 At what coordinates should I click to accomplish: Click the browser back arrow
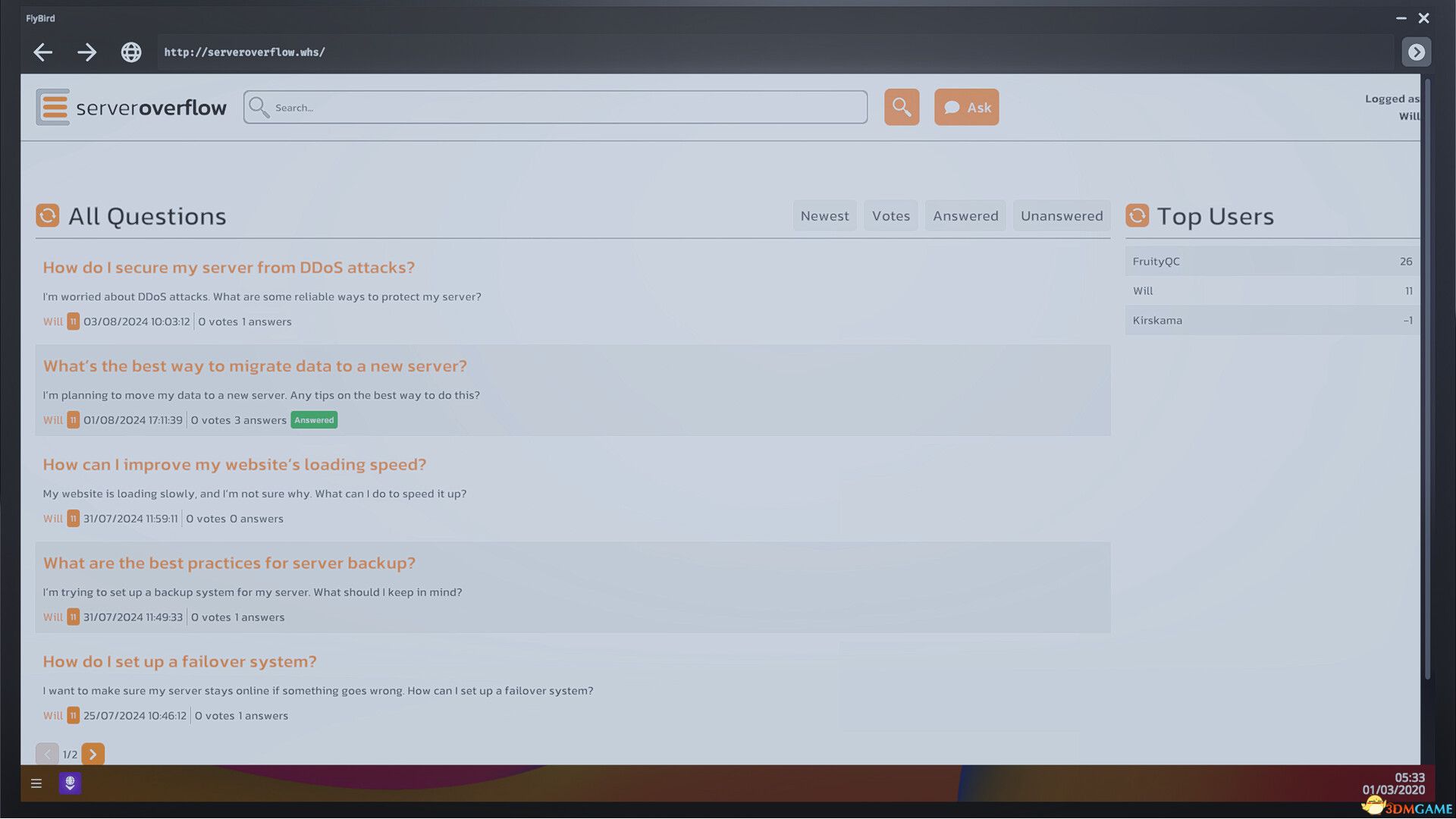pyautogui.click(x=43, y=52)
